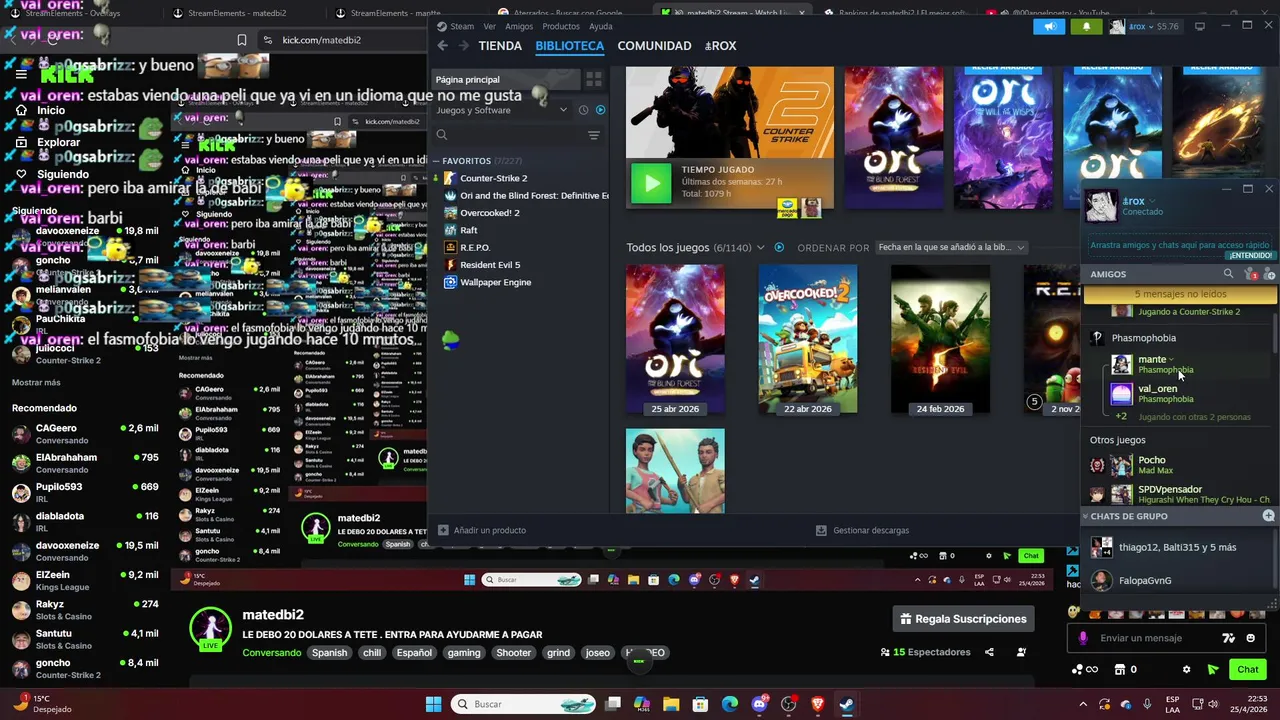Open Productos menu in Steam

tap(561, 26)
